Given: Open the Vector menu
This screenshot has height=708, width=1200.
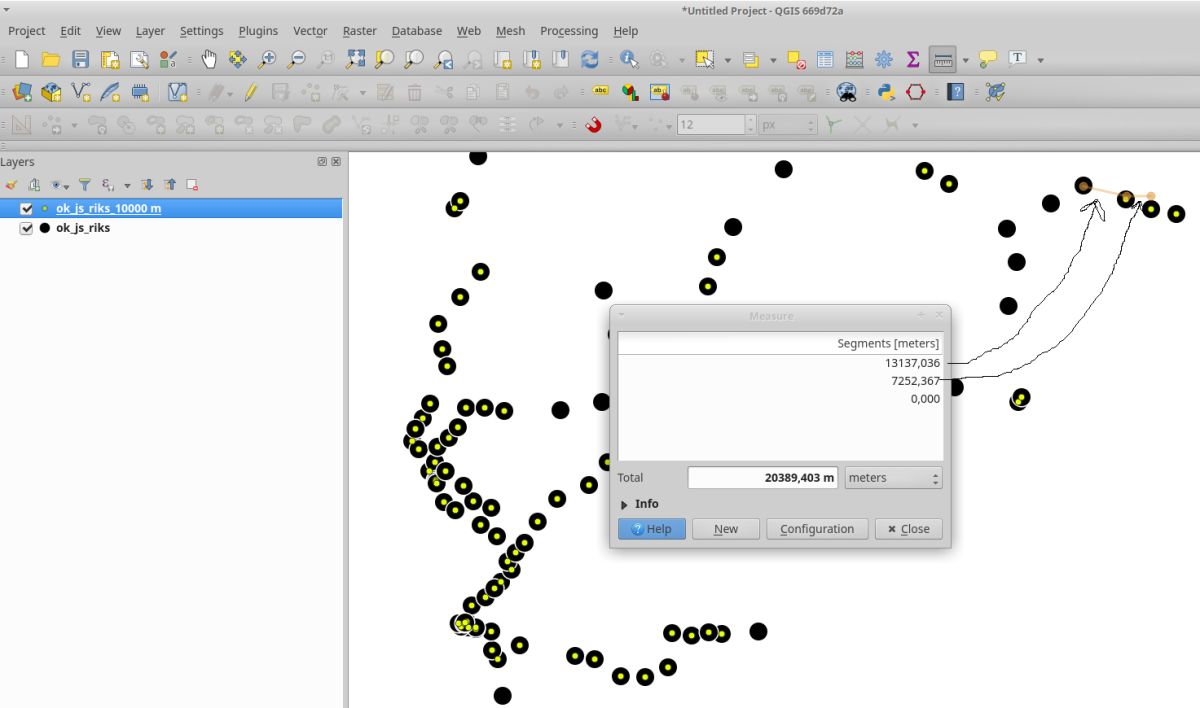Looking at the screenshot, I should [310, 31].
